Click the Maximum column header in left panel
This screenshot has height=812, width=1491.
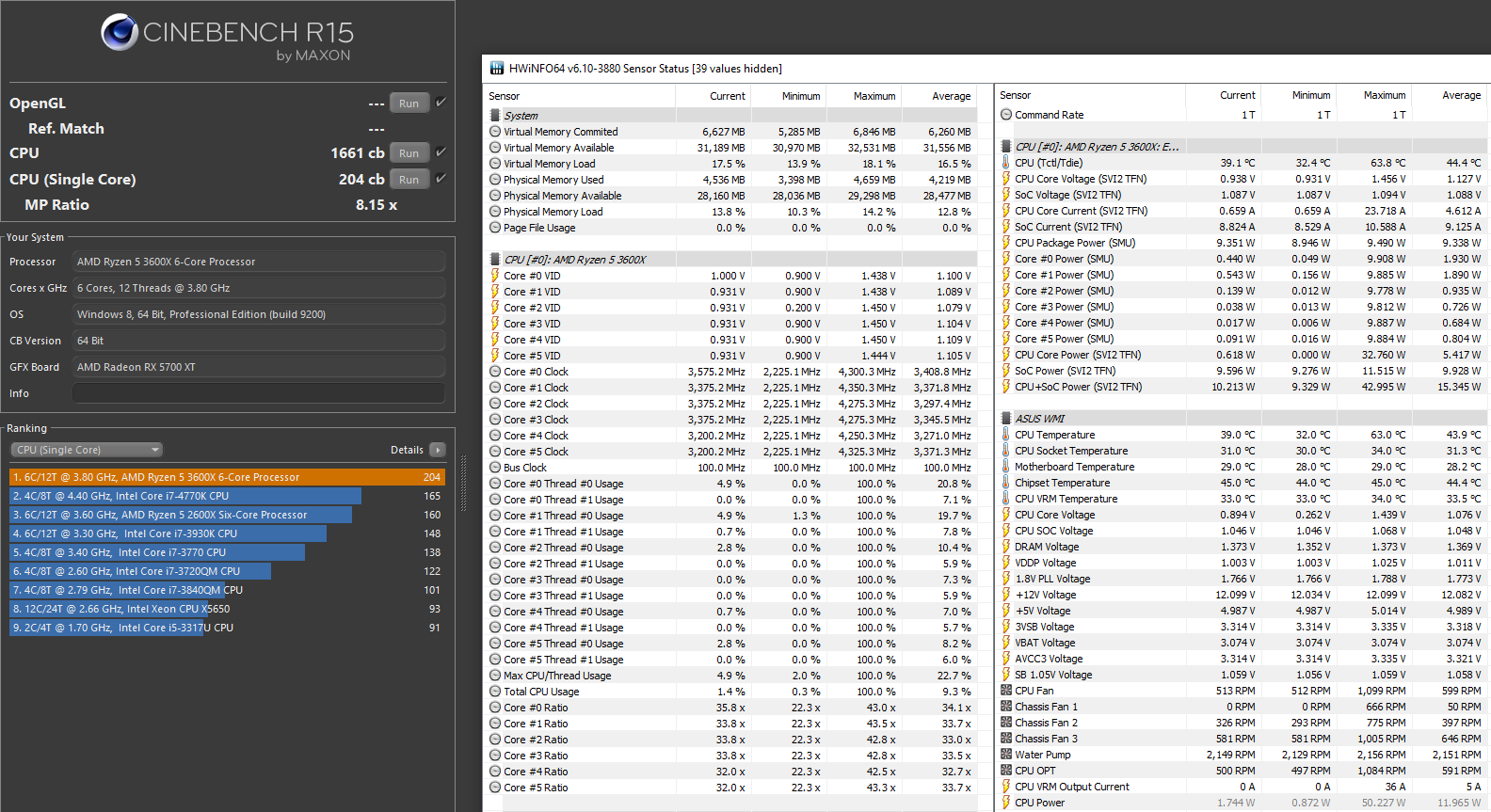[x=863, y=96]
